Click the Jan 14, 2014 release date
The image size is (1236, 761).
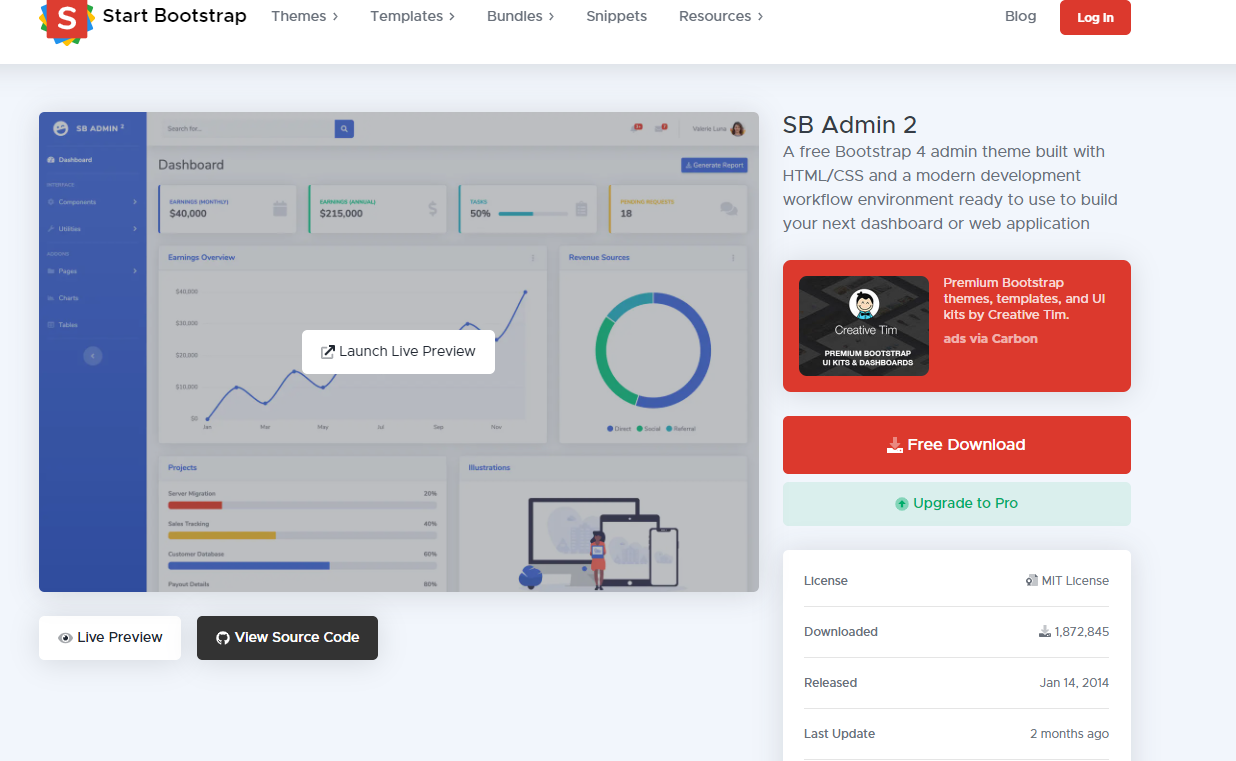pyautogui.click(x=1074, y=683)
